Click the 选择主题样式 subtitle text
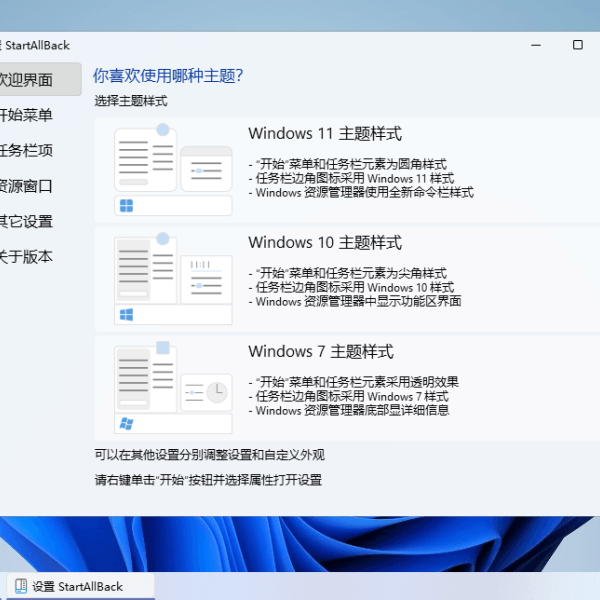Viewport: 600px width, 600px height. coord(131,101)
